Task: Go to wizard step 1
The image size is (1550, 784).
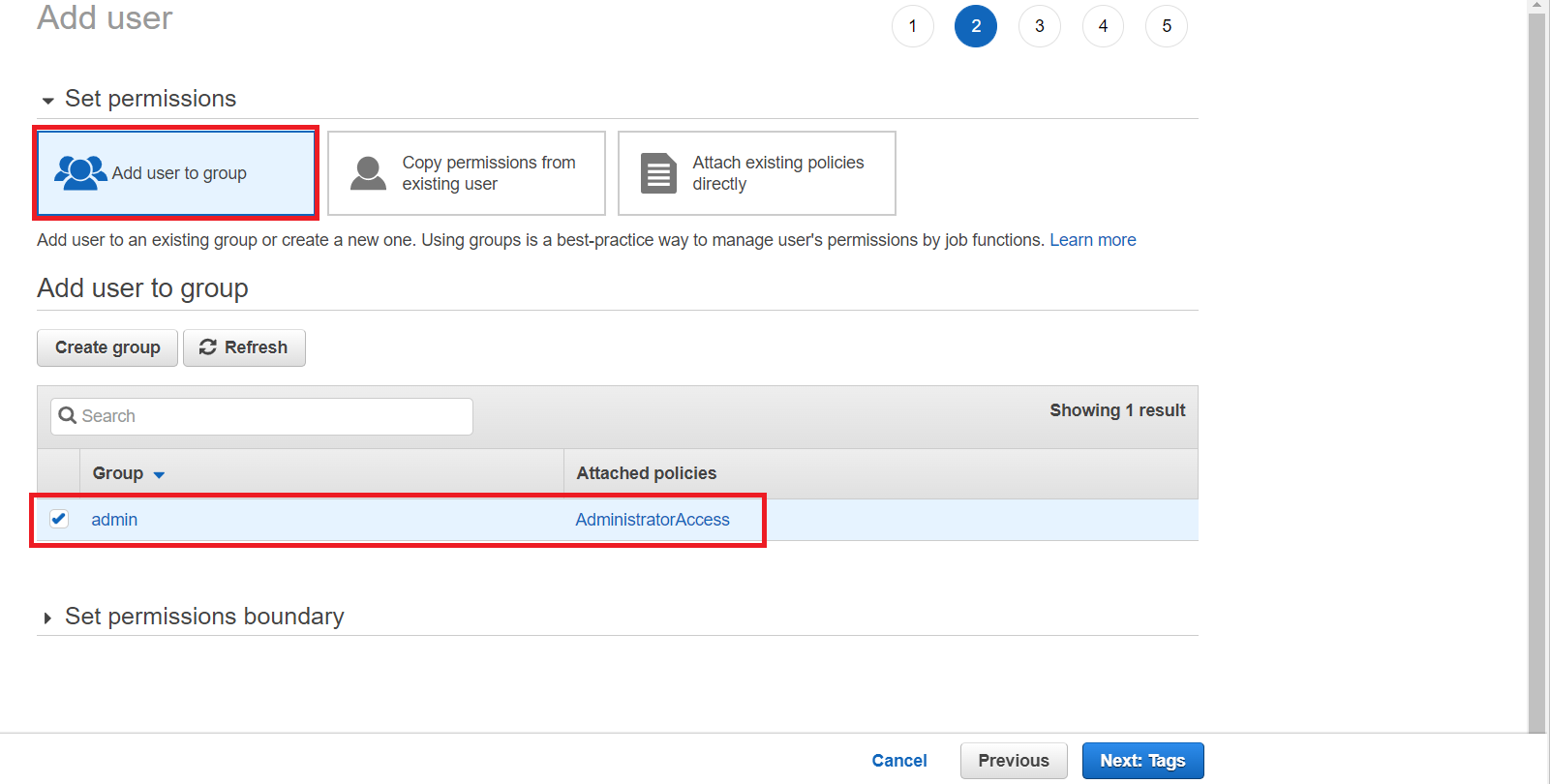Action: pyautogui.click(x=913, y=26)
